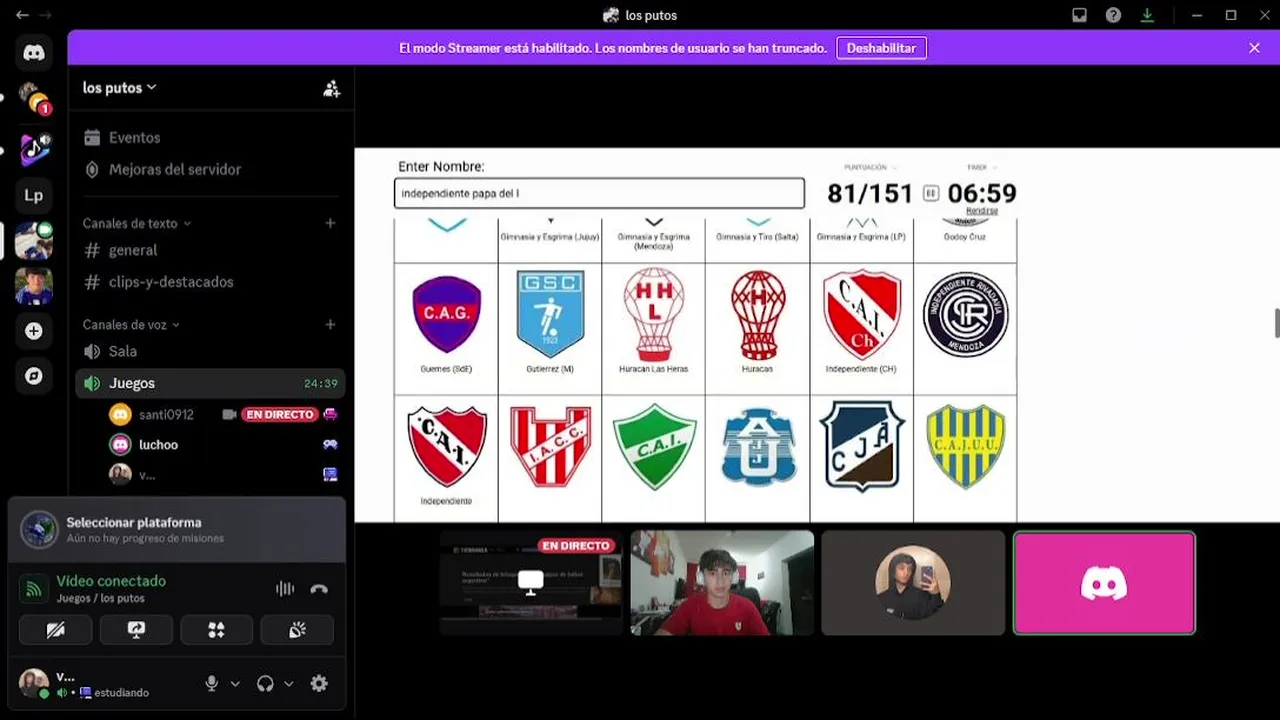
Task: Click the I.A.C.C. striped crest
Action: coord(550,446)
